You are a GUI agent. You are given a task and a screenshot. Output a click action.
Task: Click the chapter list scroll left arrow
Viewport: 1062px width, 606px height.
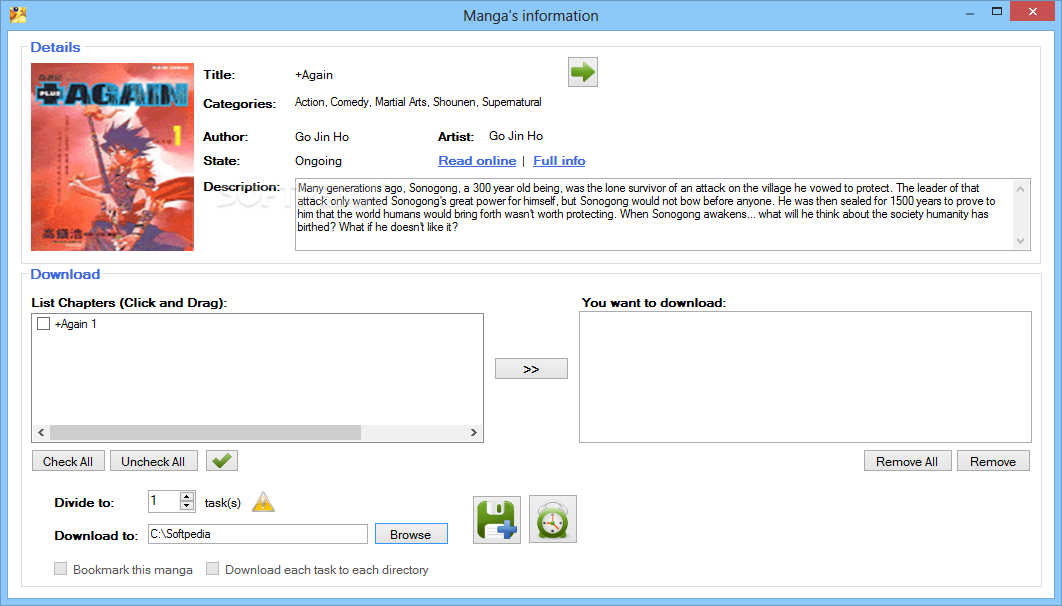[x=41, y=432]
